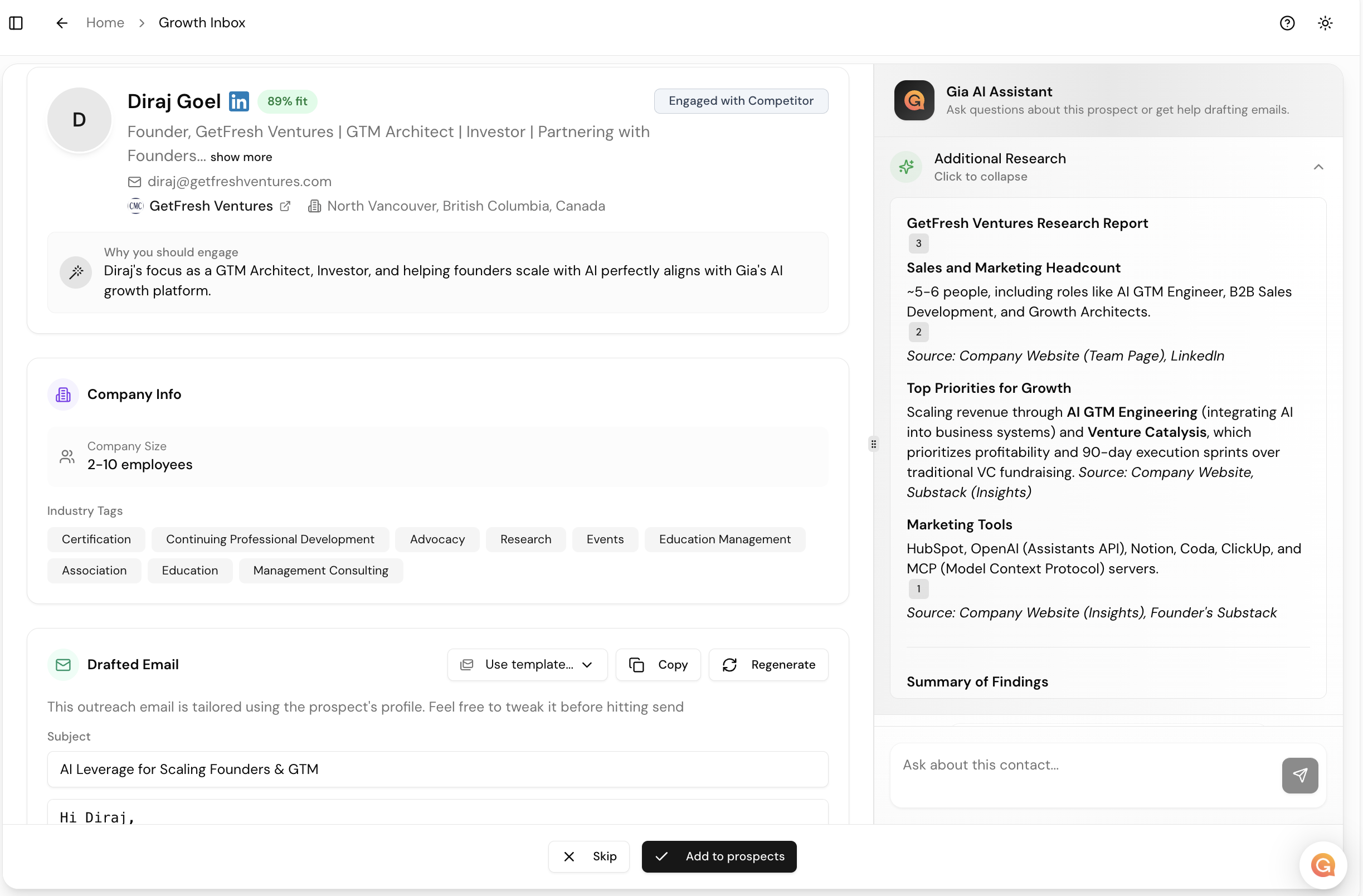The height and width of the screenshot is (896, 1363).
Task: Collapse the Additional Research section
Action: pyautogui.click(x=1318, y=167)
